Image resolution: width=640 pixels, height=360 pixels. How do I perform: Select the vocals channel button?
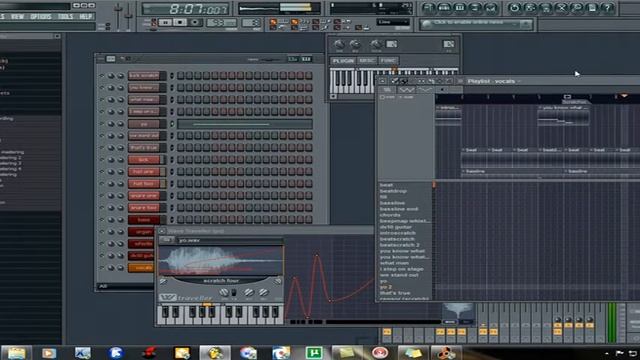tap(141, 268)
